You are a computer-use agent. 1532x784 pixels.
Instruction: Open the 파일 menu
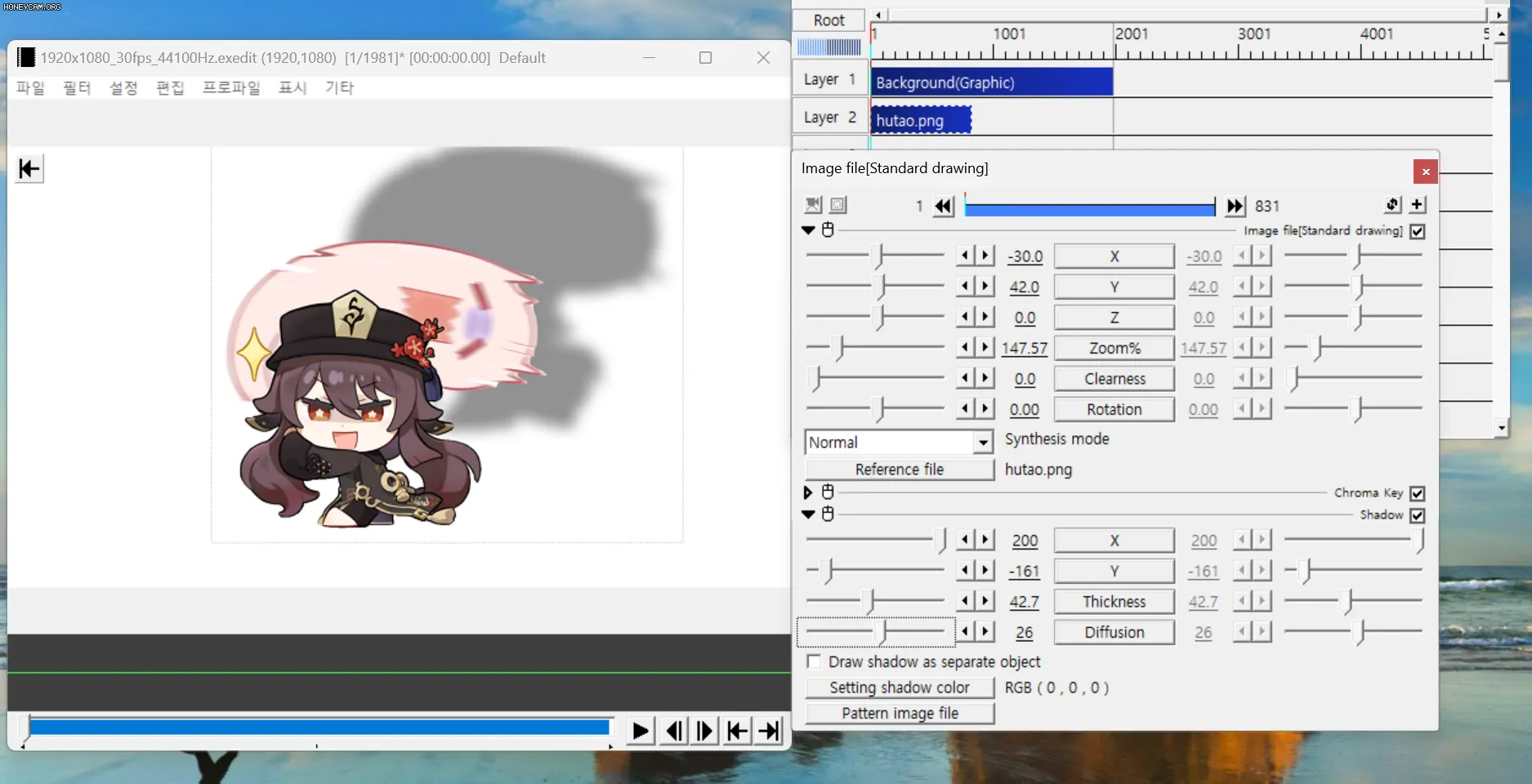click(x=30, y=87)
